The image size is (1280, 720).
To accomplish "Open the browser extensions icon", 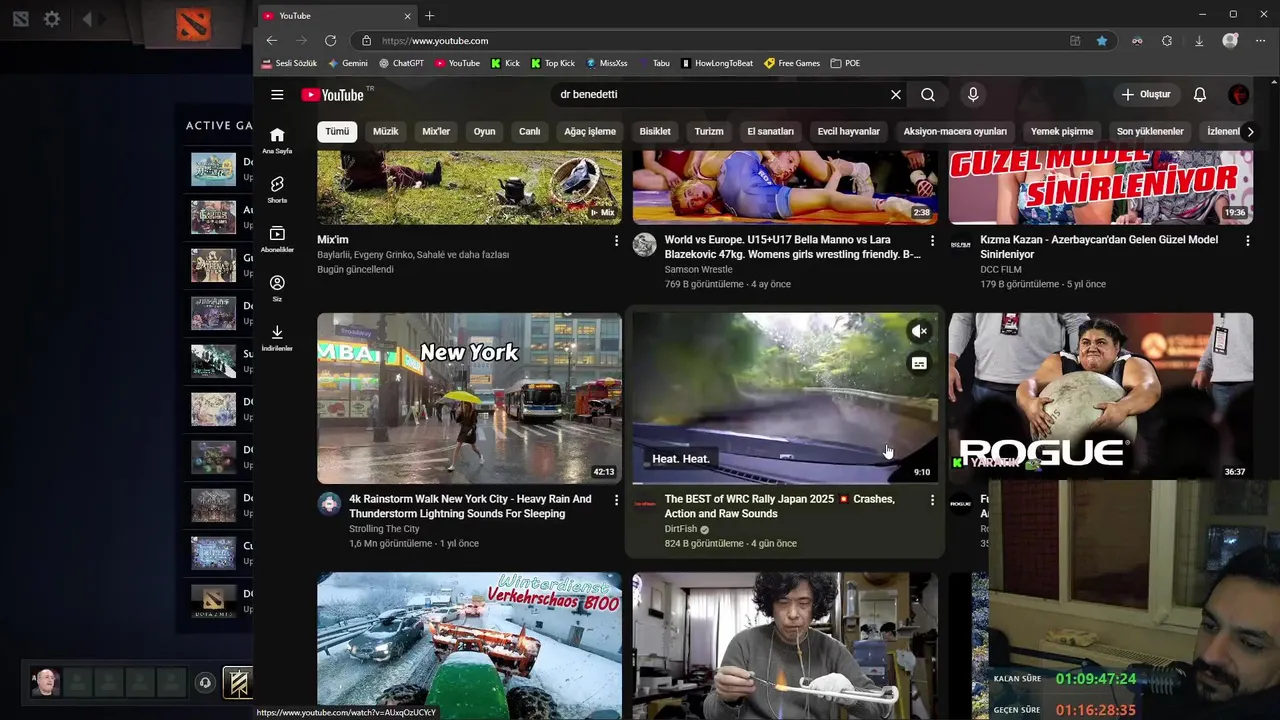I will (x=1167, y=41).
